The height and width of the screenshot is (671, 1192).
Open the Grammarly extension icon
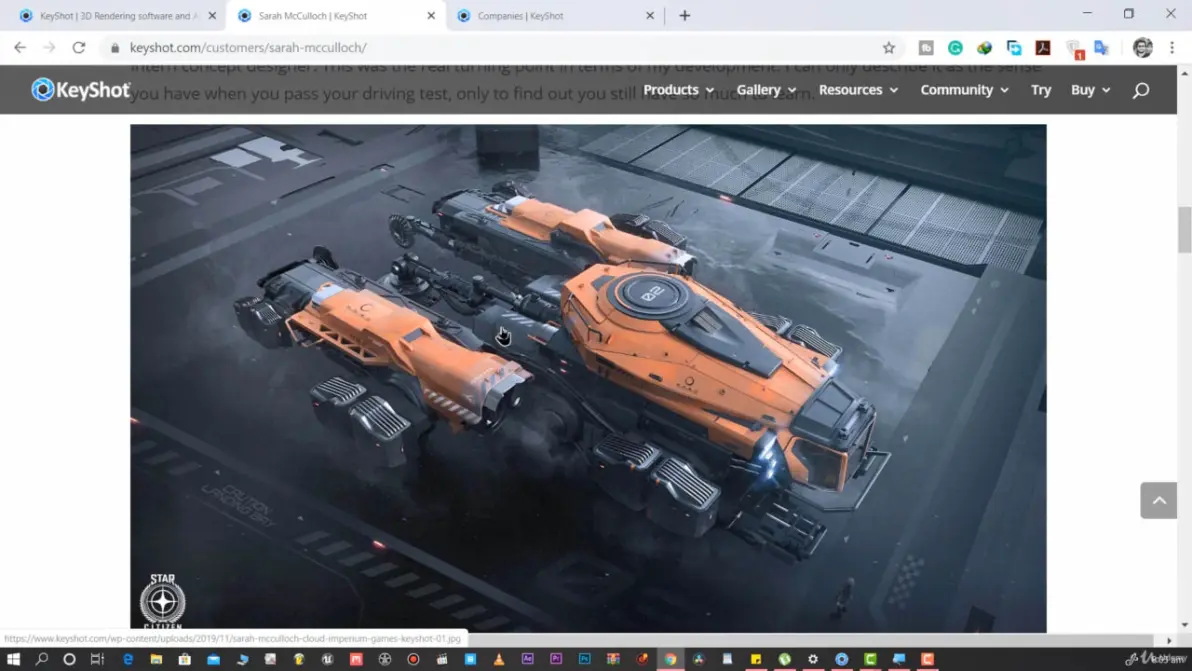click(x=955, y=48)
